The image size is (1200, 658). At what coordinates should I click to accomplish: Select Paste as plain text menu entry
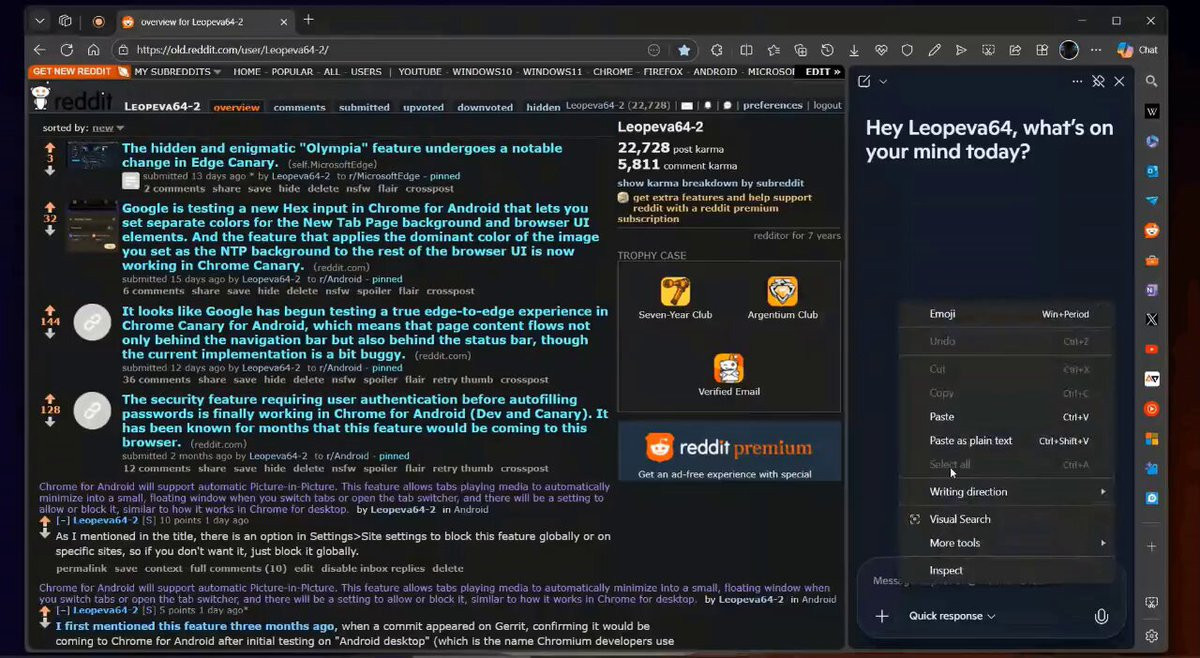(x=1007, y=441)
